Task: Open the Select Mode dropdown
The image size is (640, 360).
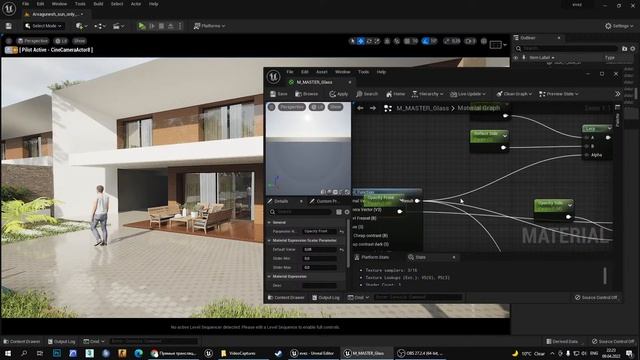Action: click(43, 26)
